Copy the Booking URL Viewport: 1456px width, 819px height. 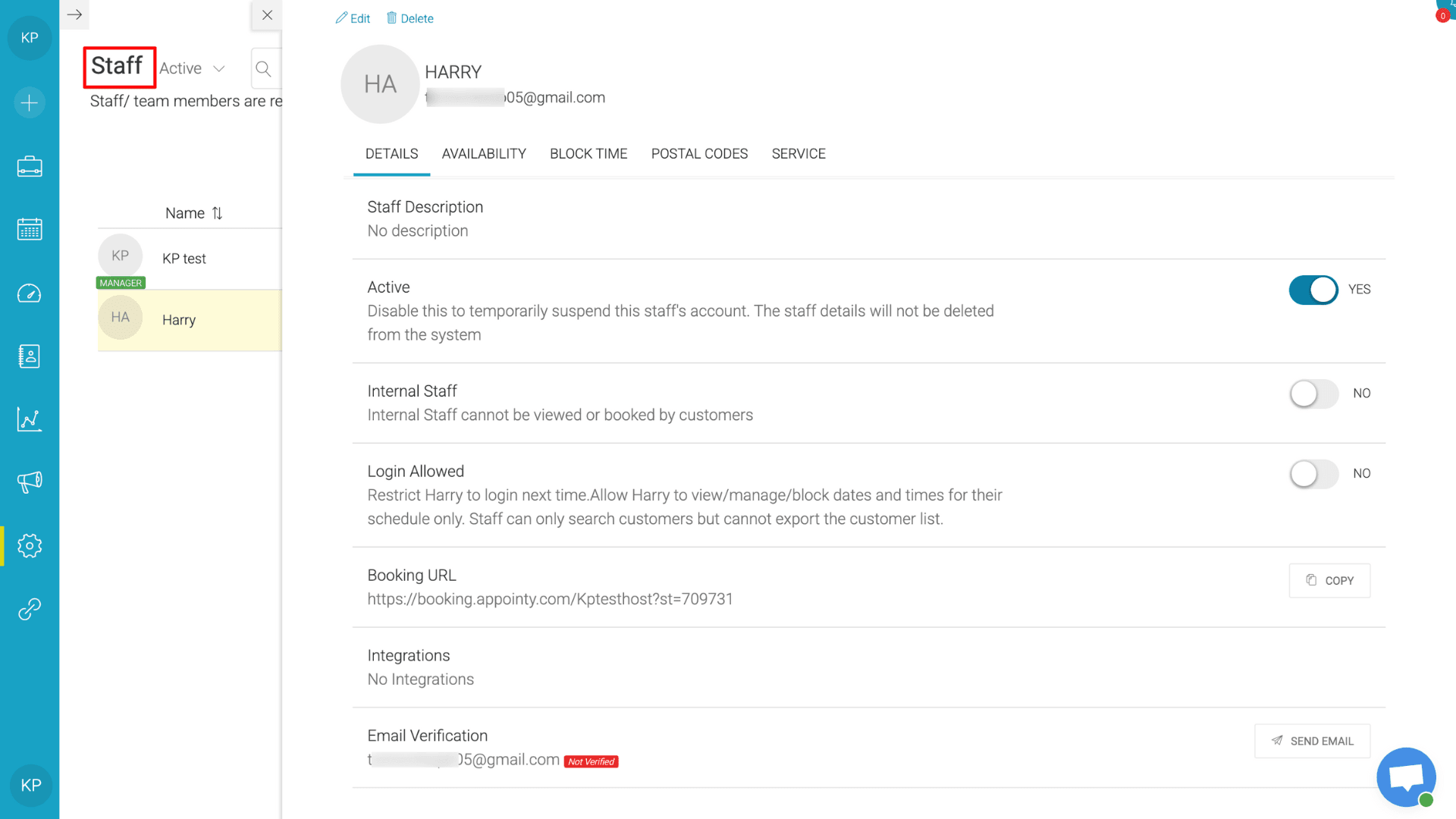1329,581
